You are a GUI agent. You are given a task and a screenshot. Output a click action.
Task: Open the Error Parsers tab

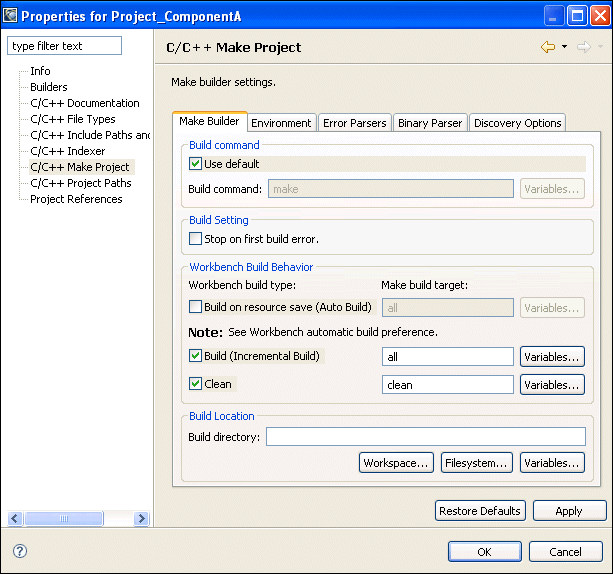[355, 123]
